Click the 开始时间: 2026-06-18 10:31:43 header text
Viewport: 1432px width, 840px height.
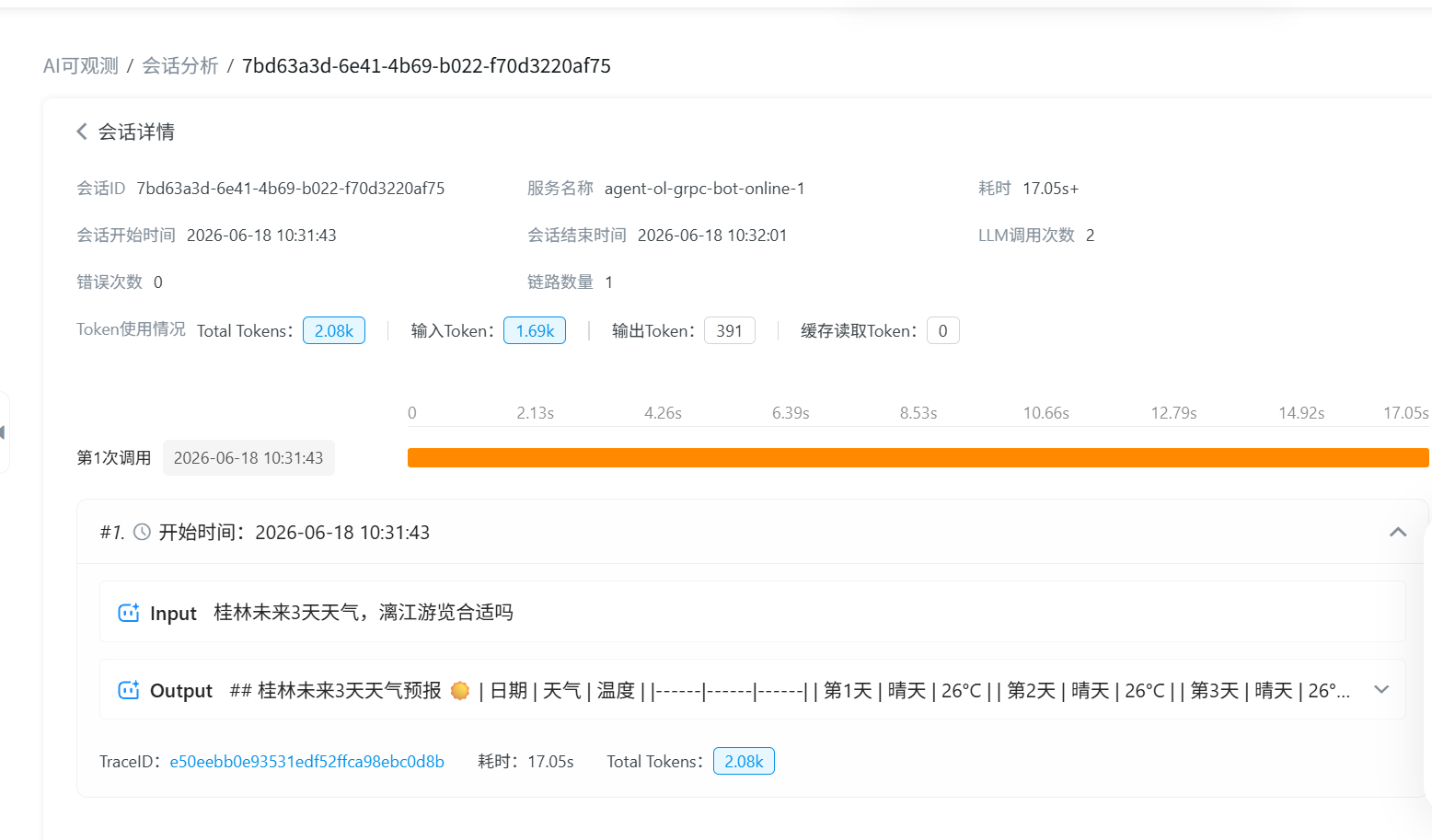click(294, 532)
